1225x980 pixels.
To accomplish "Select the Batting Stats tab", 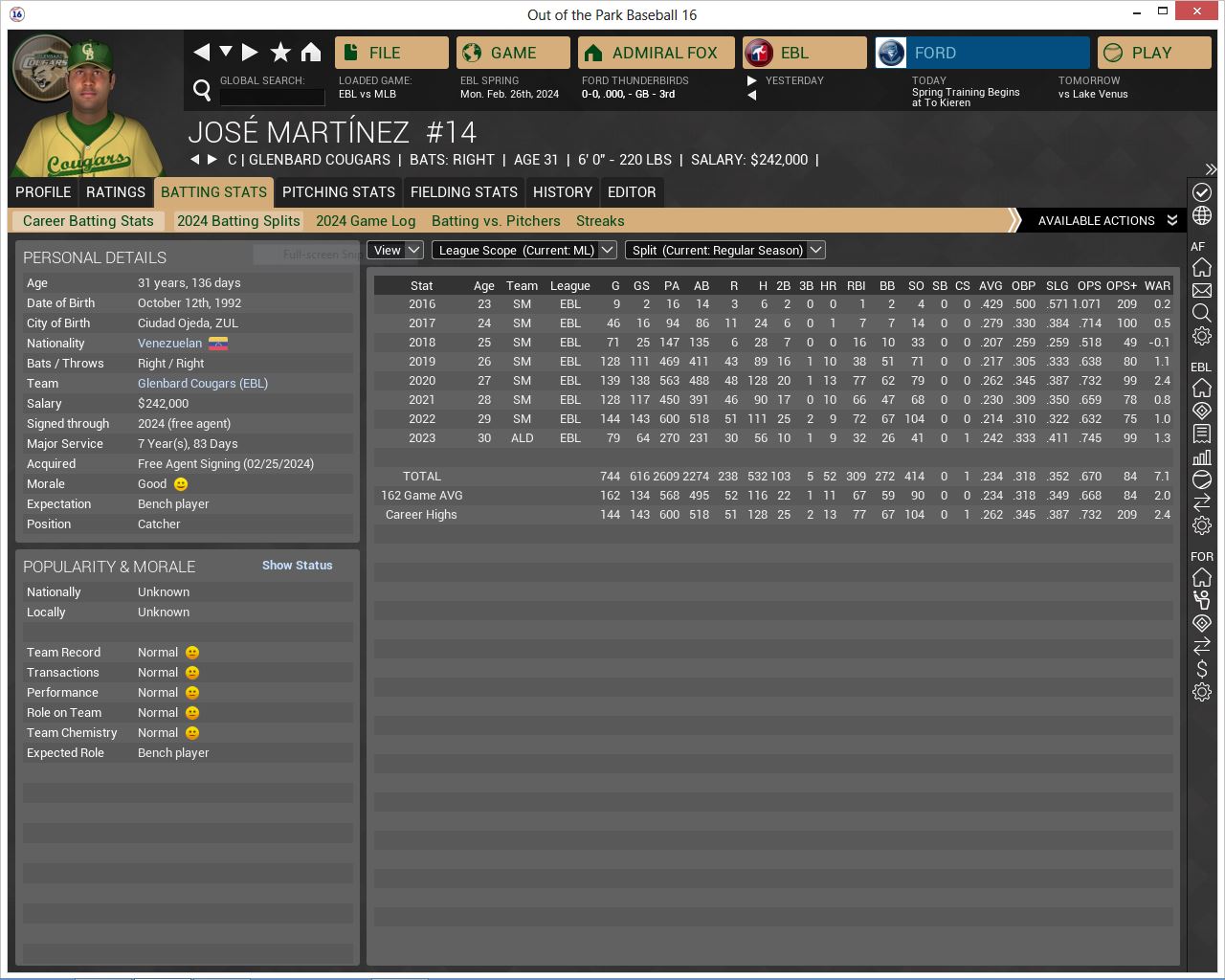I will [213, 192].
